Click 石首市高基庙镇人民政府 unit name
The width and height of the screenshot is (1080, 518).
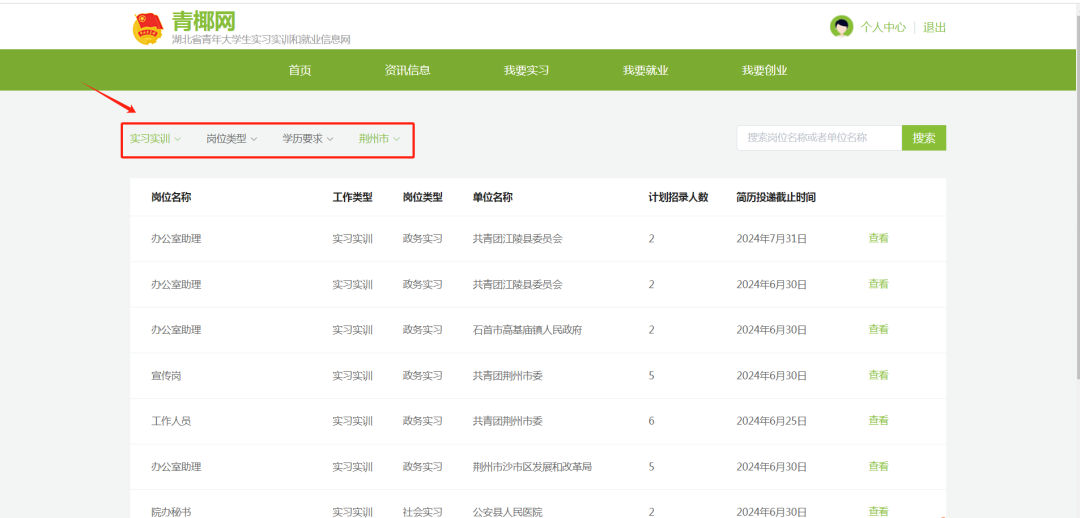tap(528, 330)
